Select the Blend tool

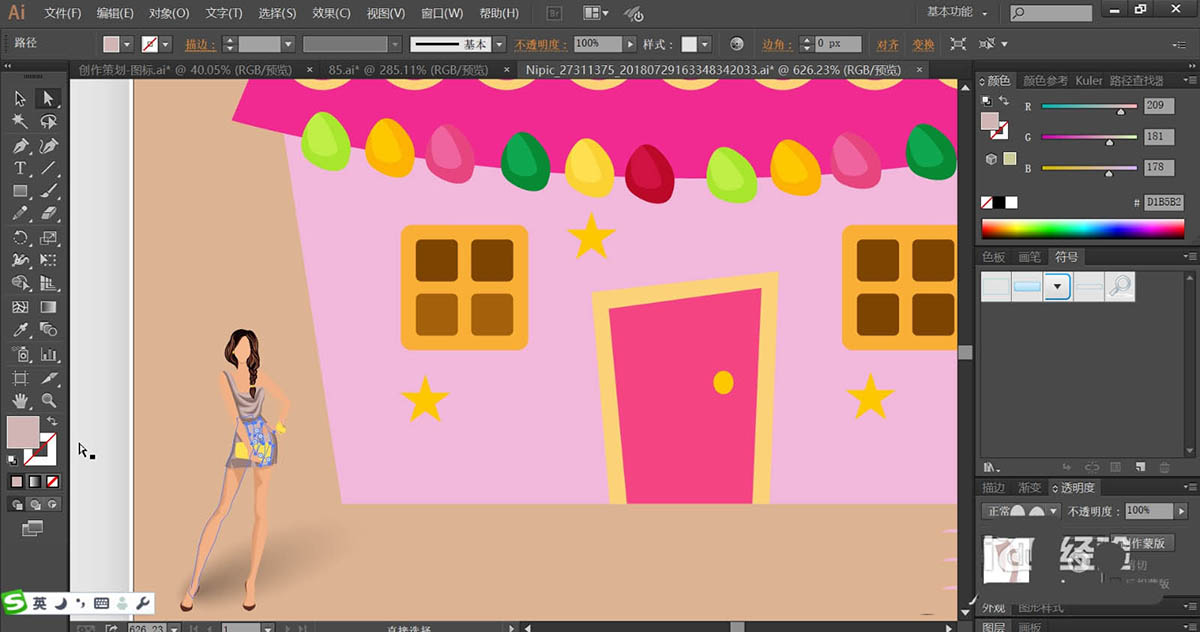[48, 330]
